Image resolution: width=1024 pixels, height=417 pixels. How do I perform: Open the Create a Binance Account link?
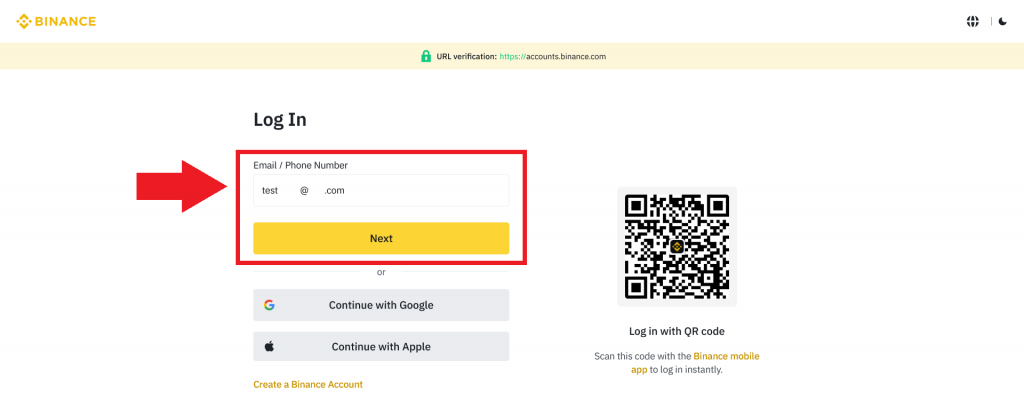[x=308, y=384]
